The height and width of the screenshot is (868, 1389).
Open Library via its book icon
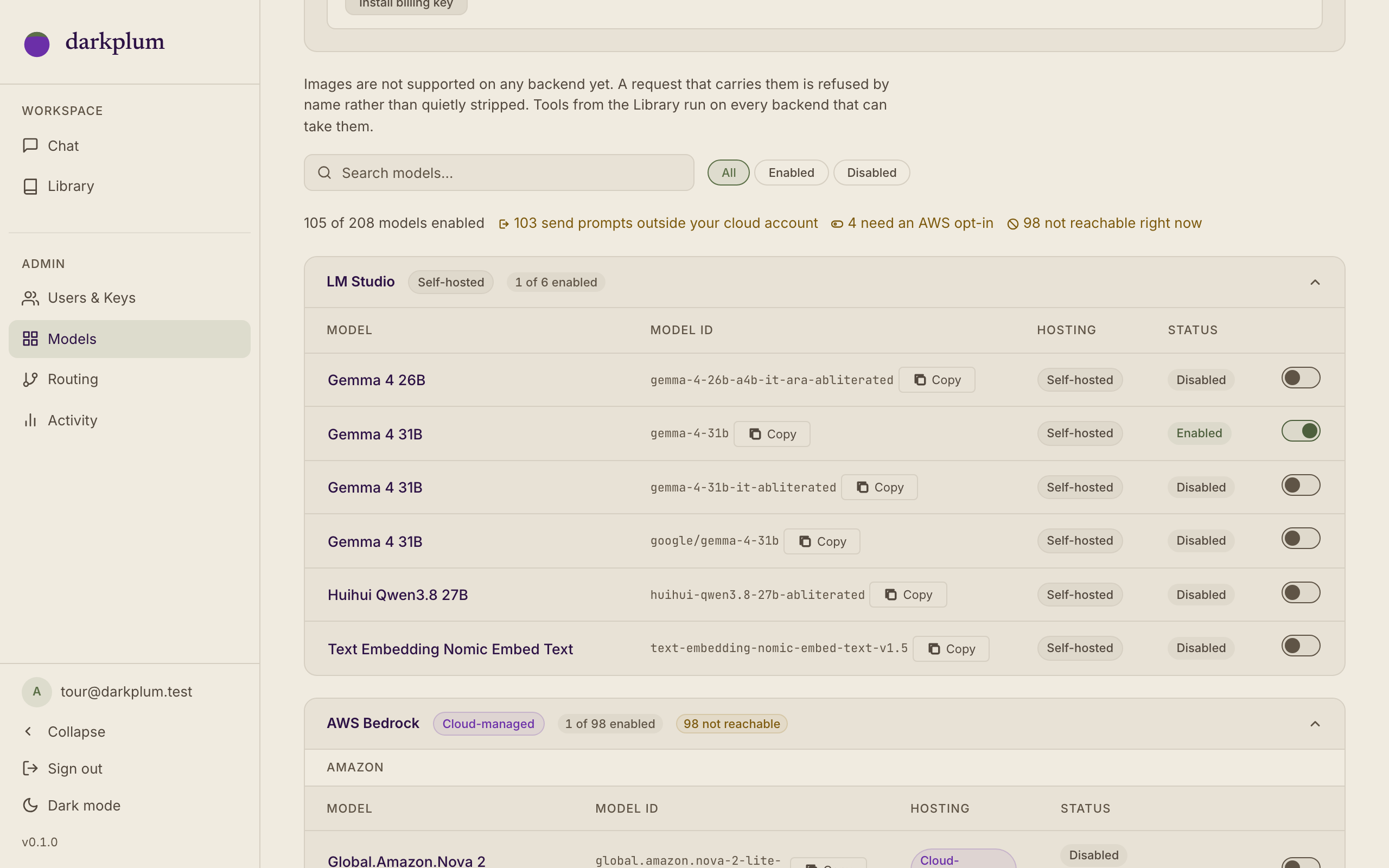point(30,186)
